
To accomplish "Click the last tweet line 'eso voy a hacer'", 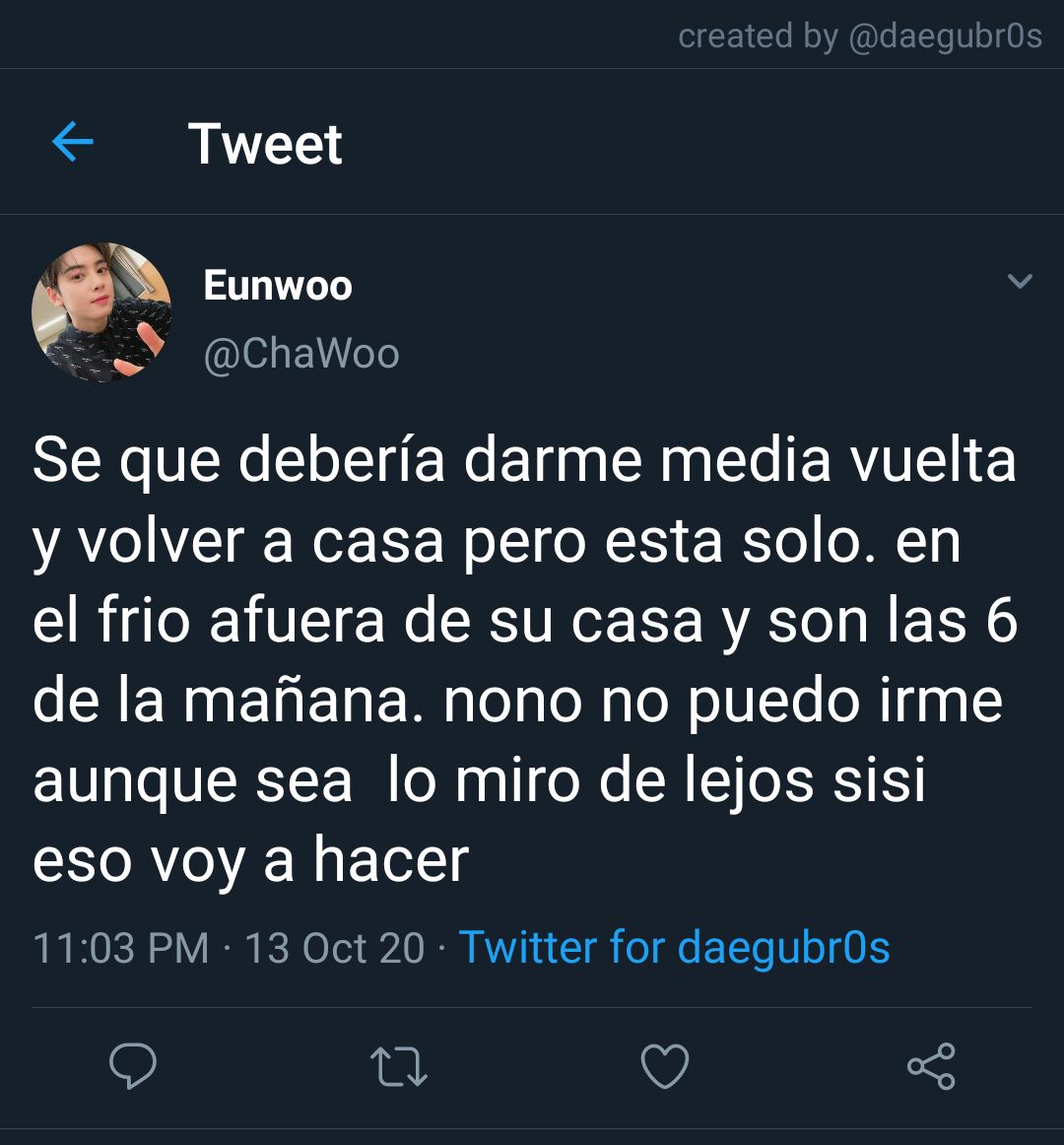I will (250, 861).
